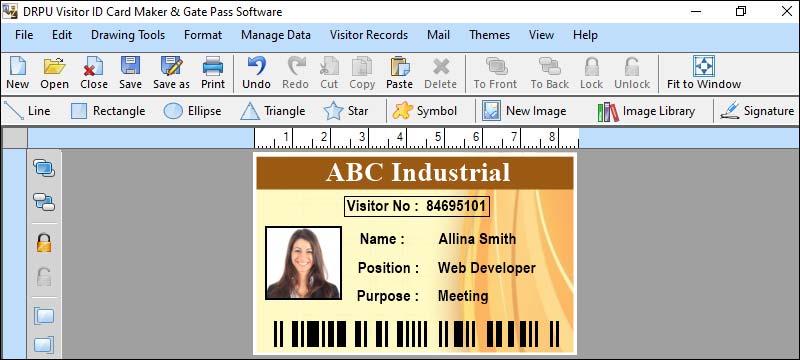Select the Name : label on card
This screenshot has height=360, width=800.
pos(382,239)
